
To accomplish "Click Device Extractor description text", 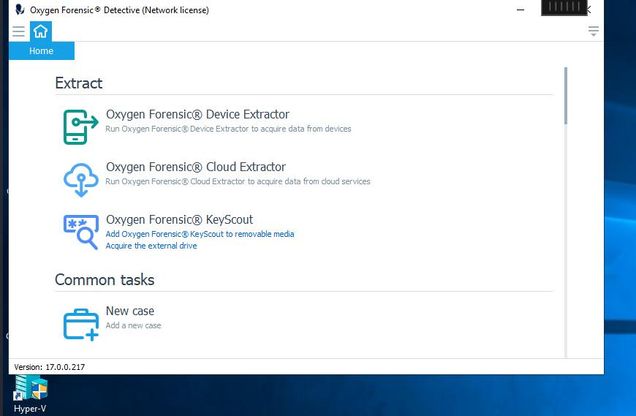I will click(228, 129).
